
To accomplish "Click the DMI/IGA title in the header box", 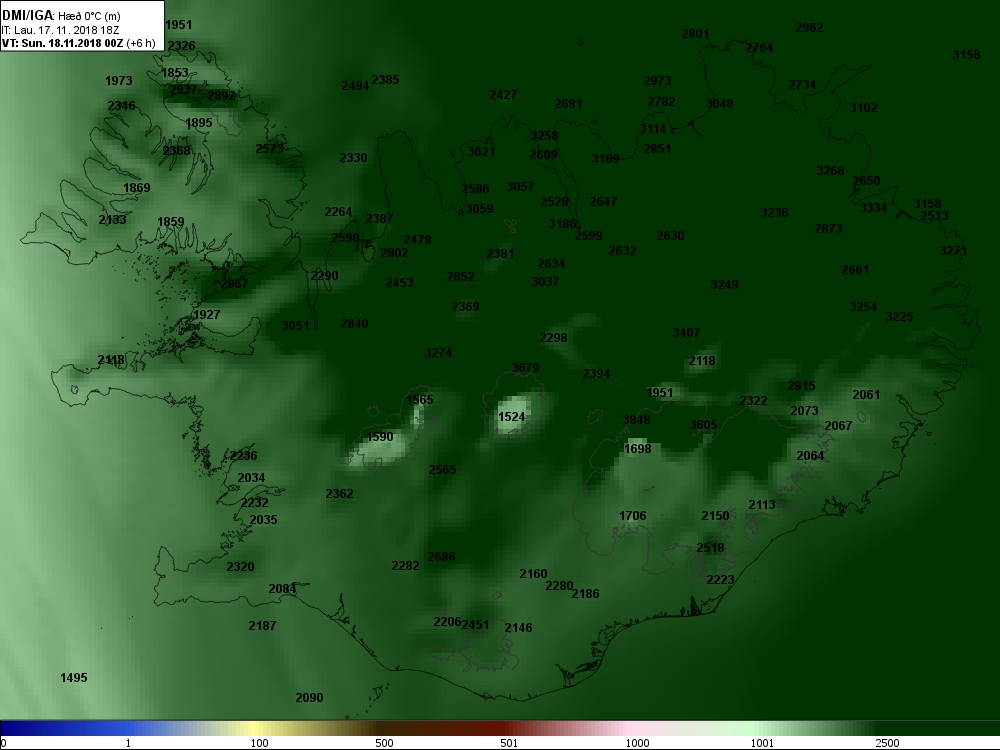I will 27,15.
